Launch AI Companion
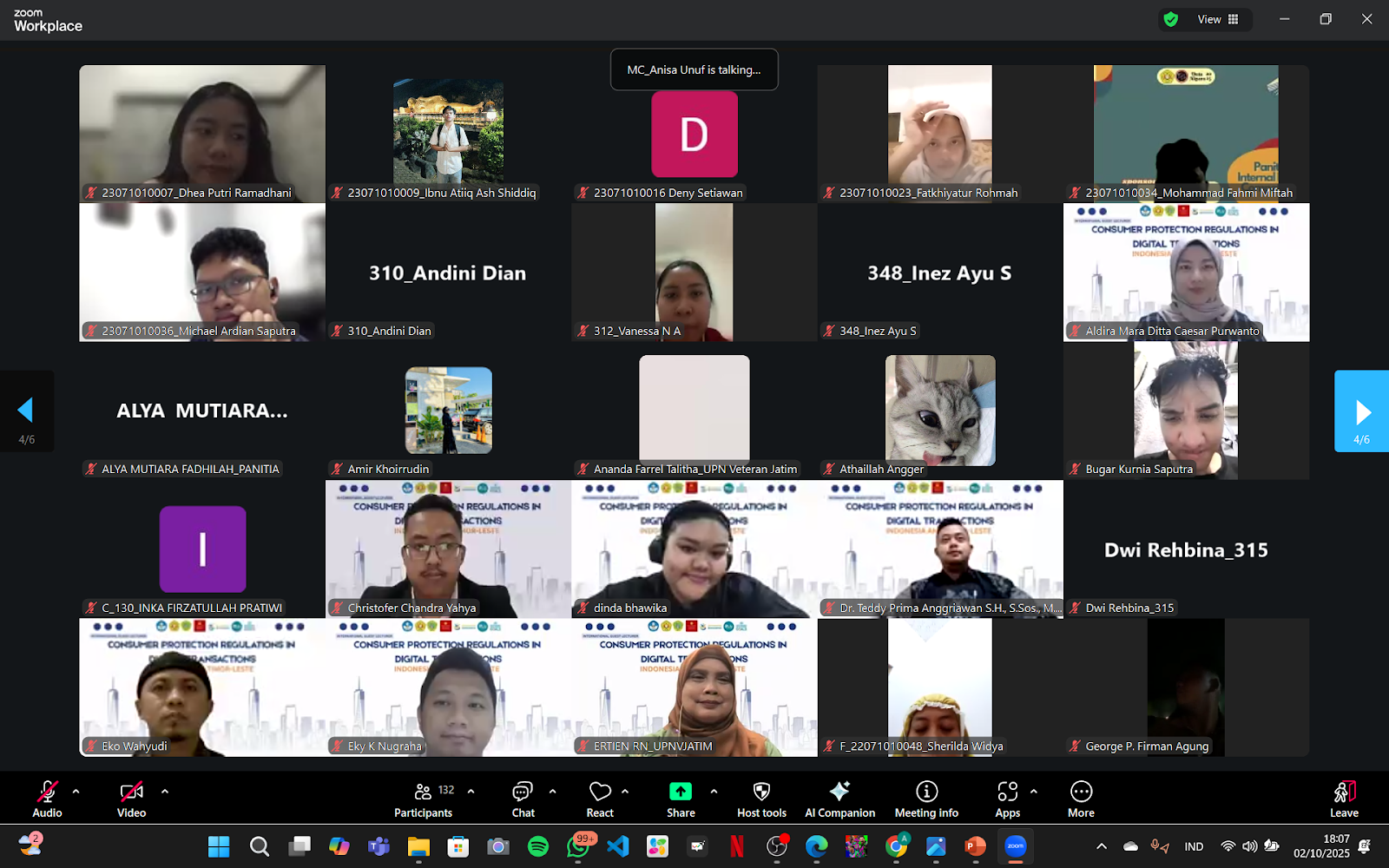The height and width of the screenshot is (868, 1389). pyautogui.click(x=839, y=799)
